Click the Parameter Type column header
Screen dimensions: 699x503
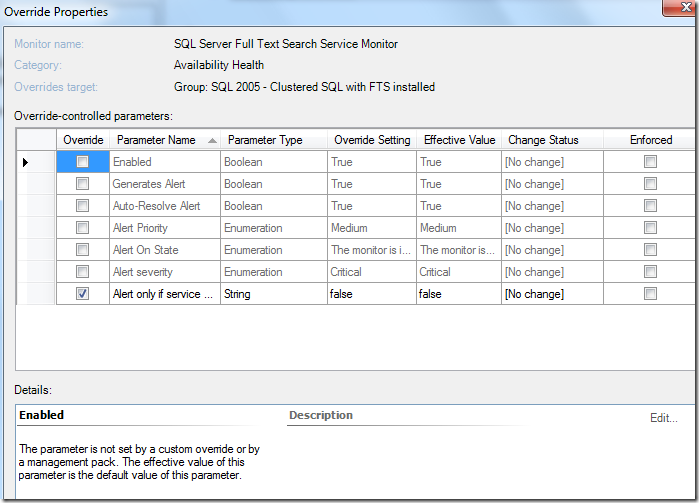pyautogui.click(x=274, y=140)
